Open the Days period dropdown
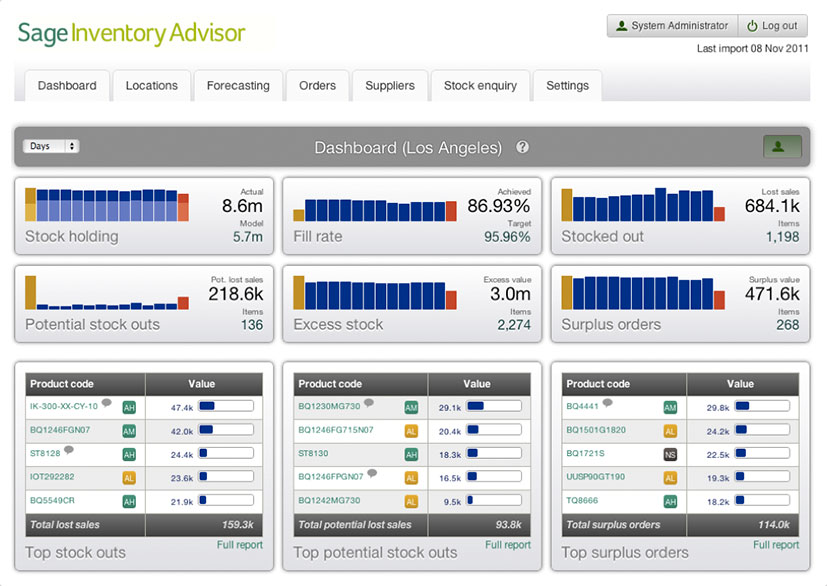This screenshot has height=586, width=827. (x=51, y=146)
